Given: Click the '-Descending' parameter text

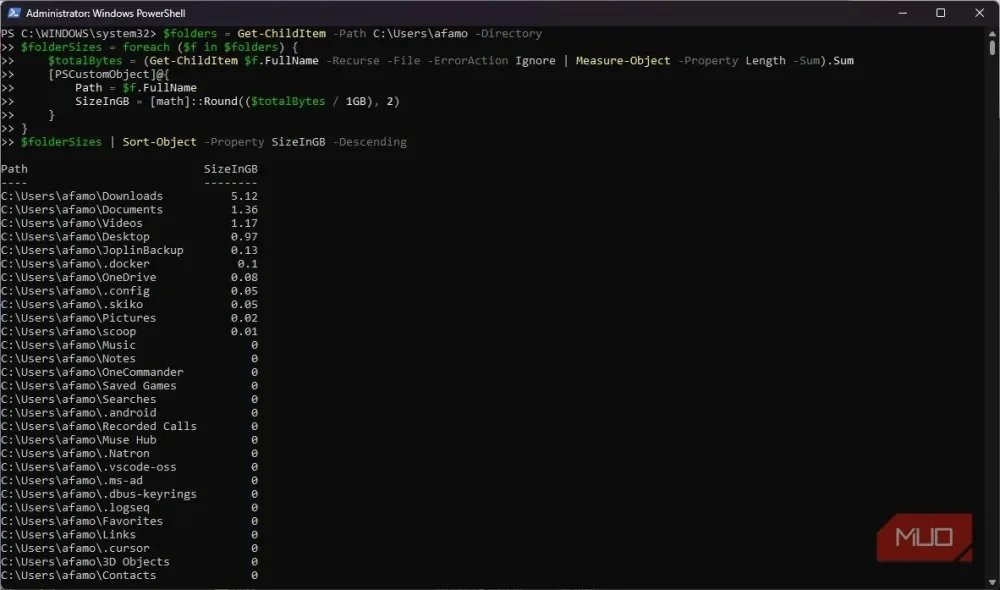Looking at the screenshot, I should pos(370,142).
